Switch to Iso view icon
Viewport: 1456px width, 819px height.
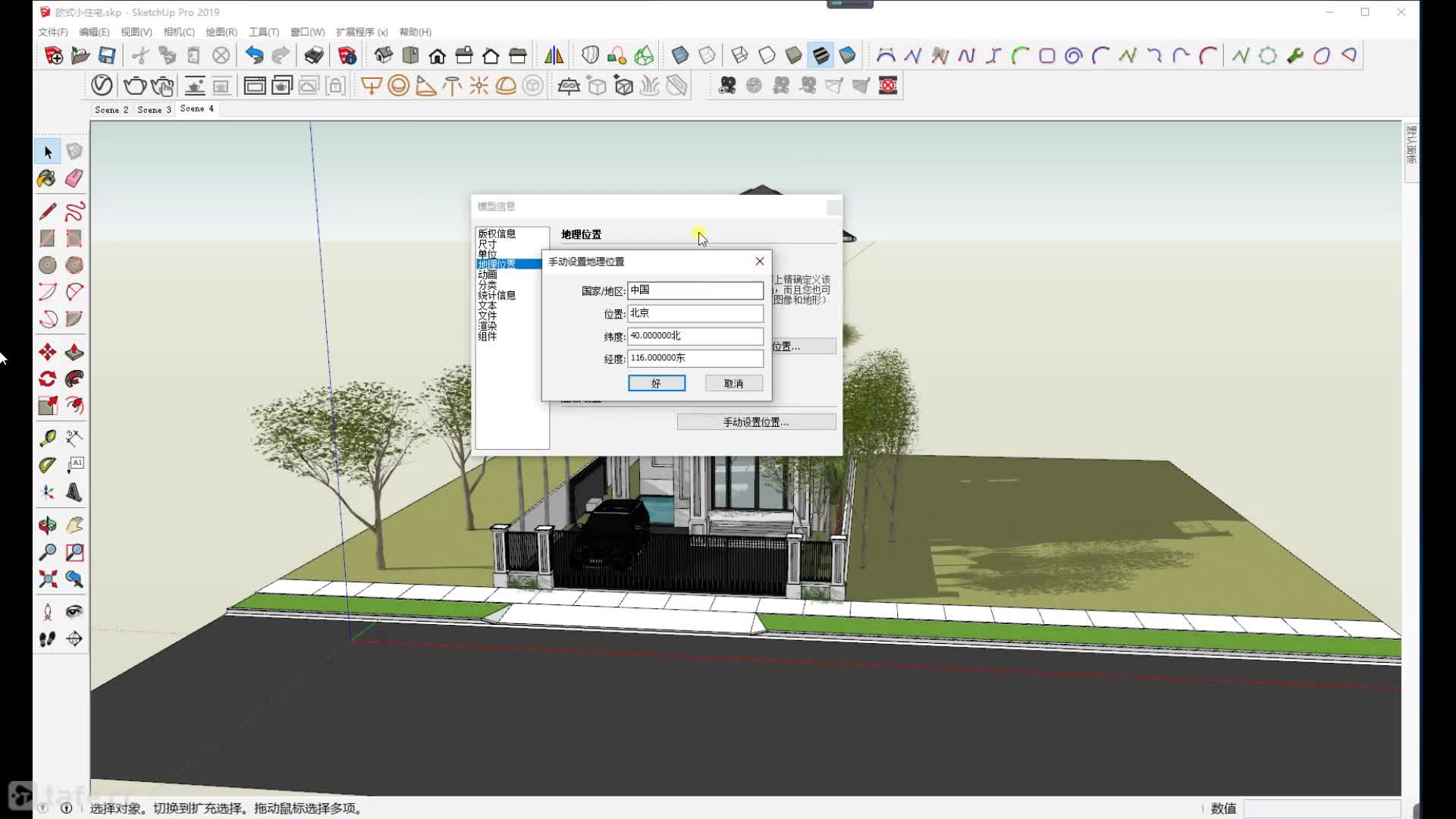384,55
